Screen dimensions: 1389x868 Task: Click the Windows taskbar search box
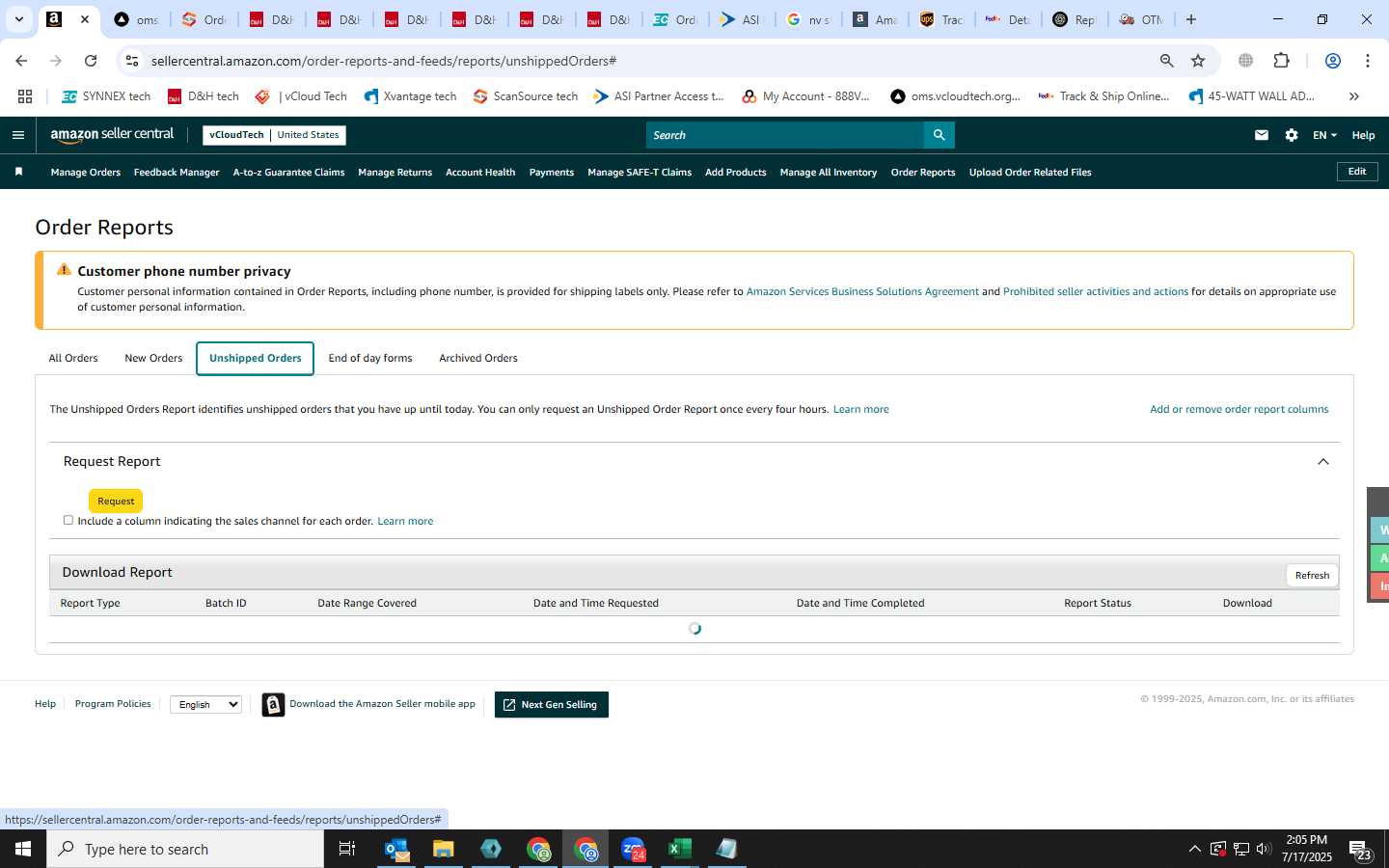pyautogui.click(x=185, y=849)
